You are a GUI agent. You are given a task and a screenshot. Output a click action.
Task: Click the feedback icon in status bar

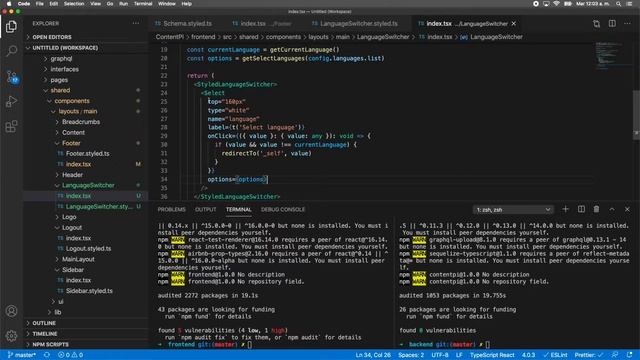615,355
